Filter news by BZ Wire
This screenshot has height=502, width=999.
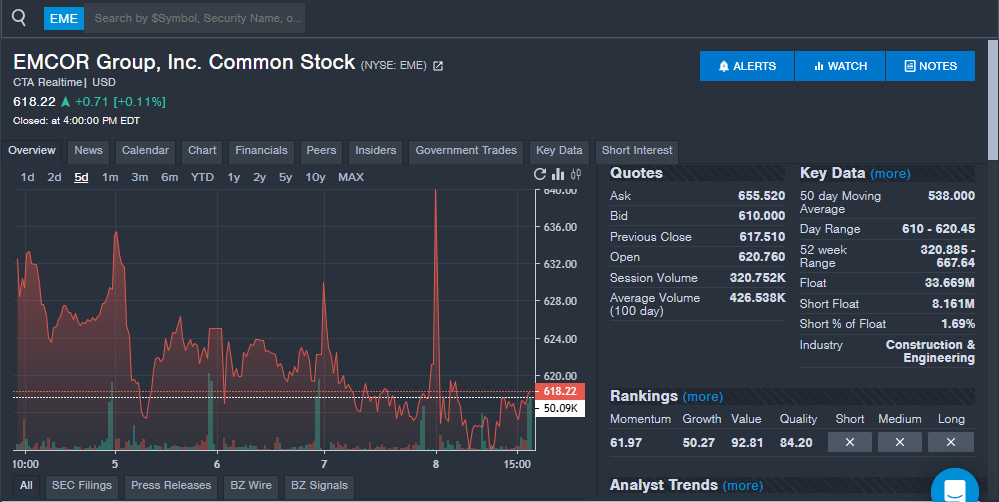tap(251, 485)
